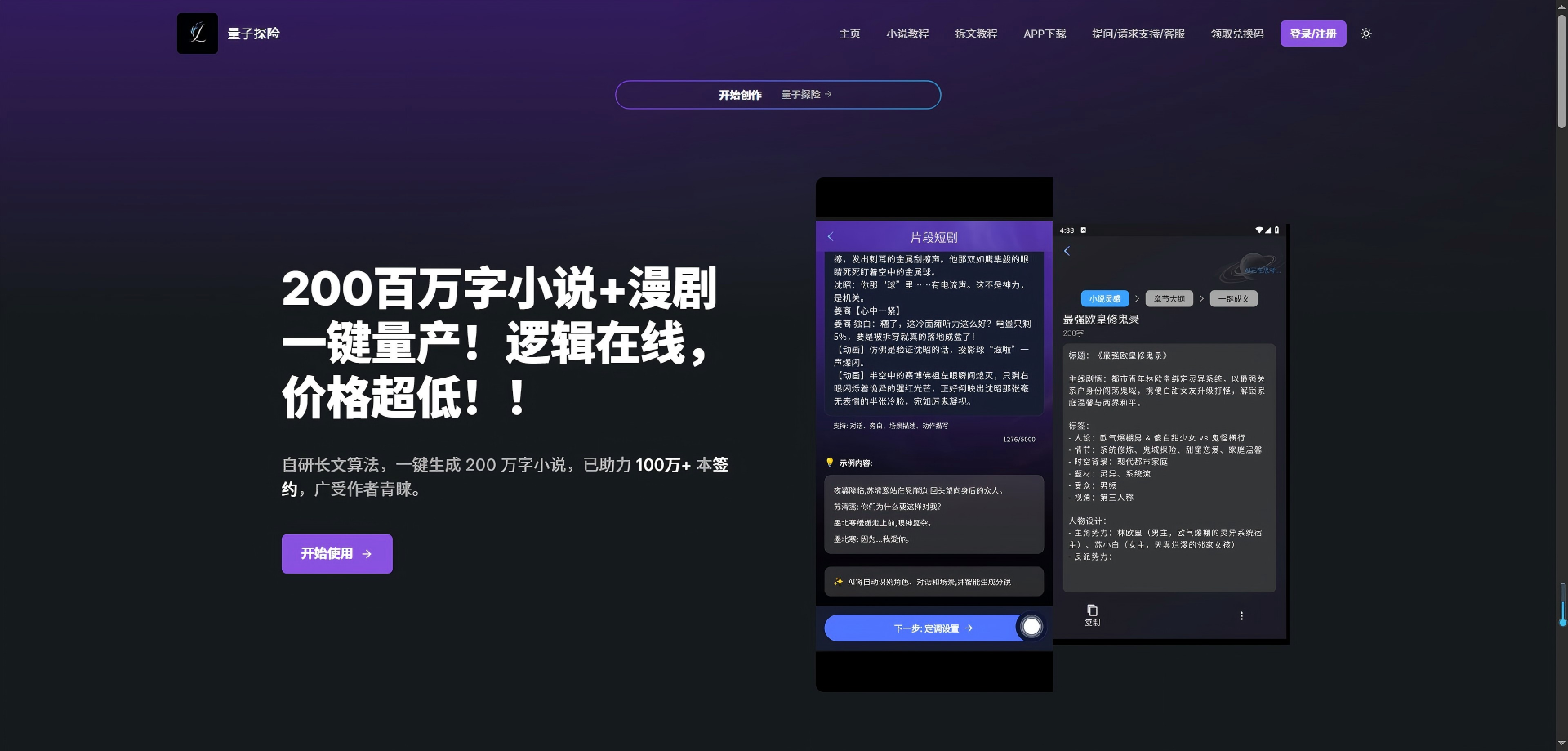Click the 开始创作 量子探险 banner pill
This screenshot has width=1568, height=751.
(777, 95)
